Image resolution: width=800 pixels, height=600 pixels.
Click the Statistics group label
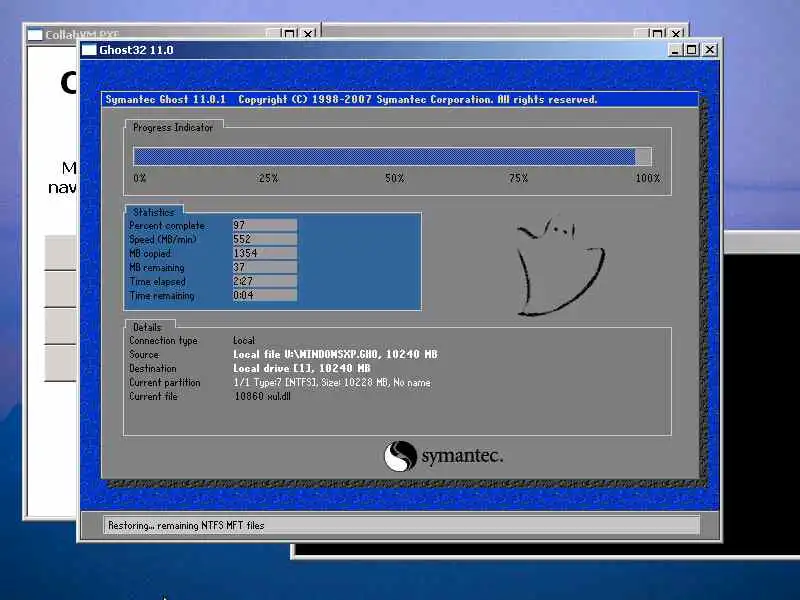point(154,212)
